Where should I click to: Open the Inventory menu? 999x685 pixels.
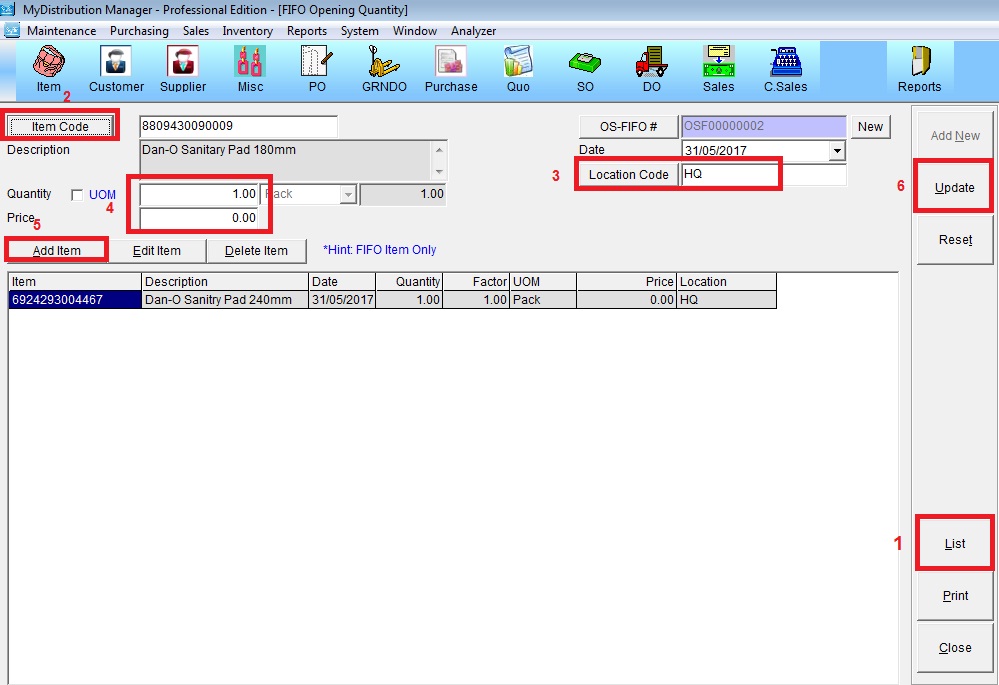[247, 31]
